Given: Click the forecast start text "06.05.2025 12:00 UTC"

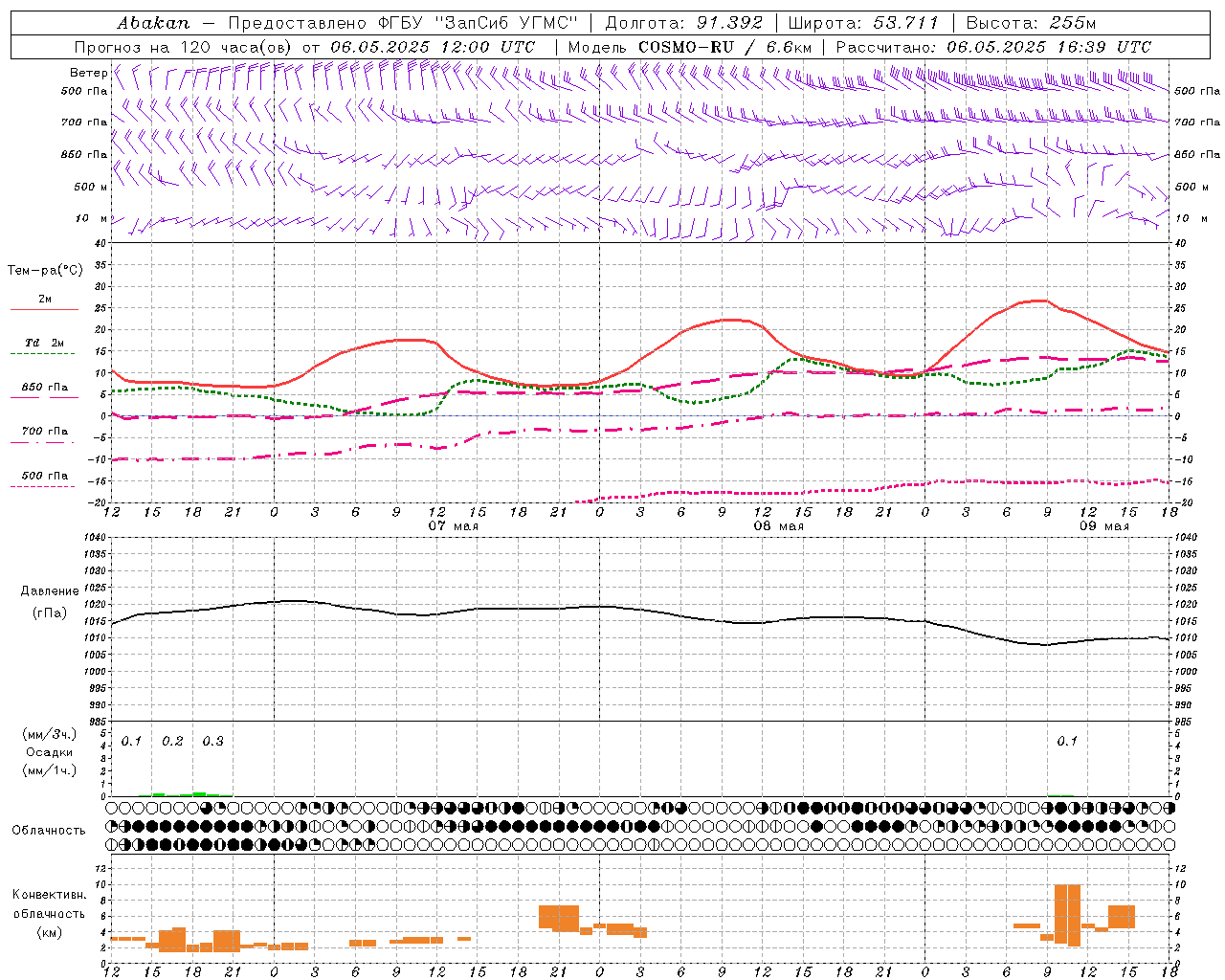Looking at the screenshot, I should coord(433,47).
